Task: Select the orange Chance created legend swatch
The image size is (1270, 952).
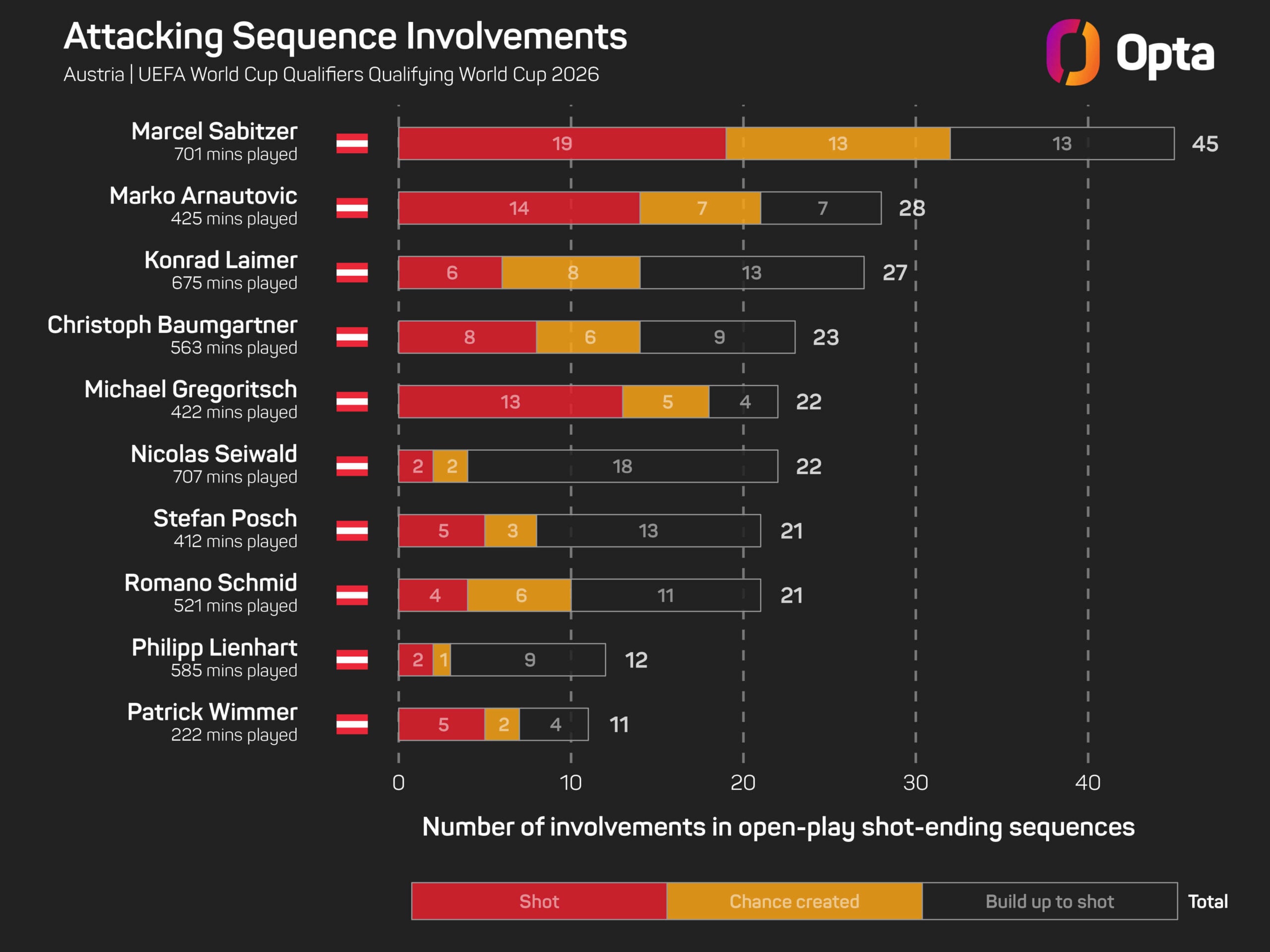Action: click(794, 901)
